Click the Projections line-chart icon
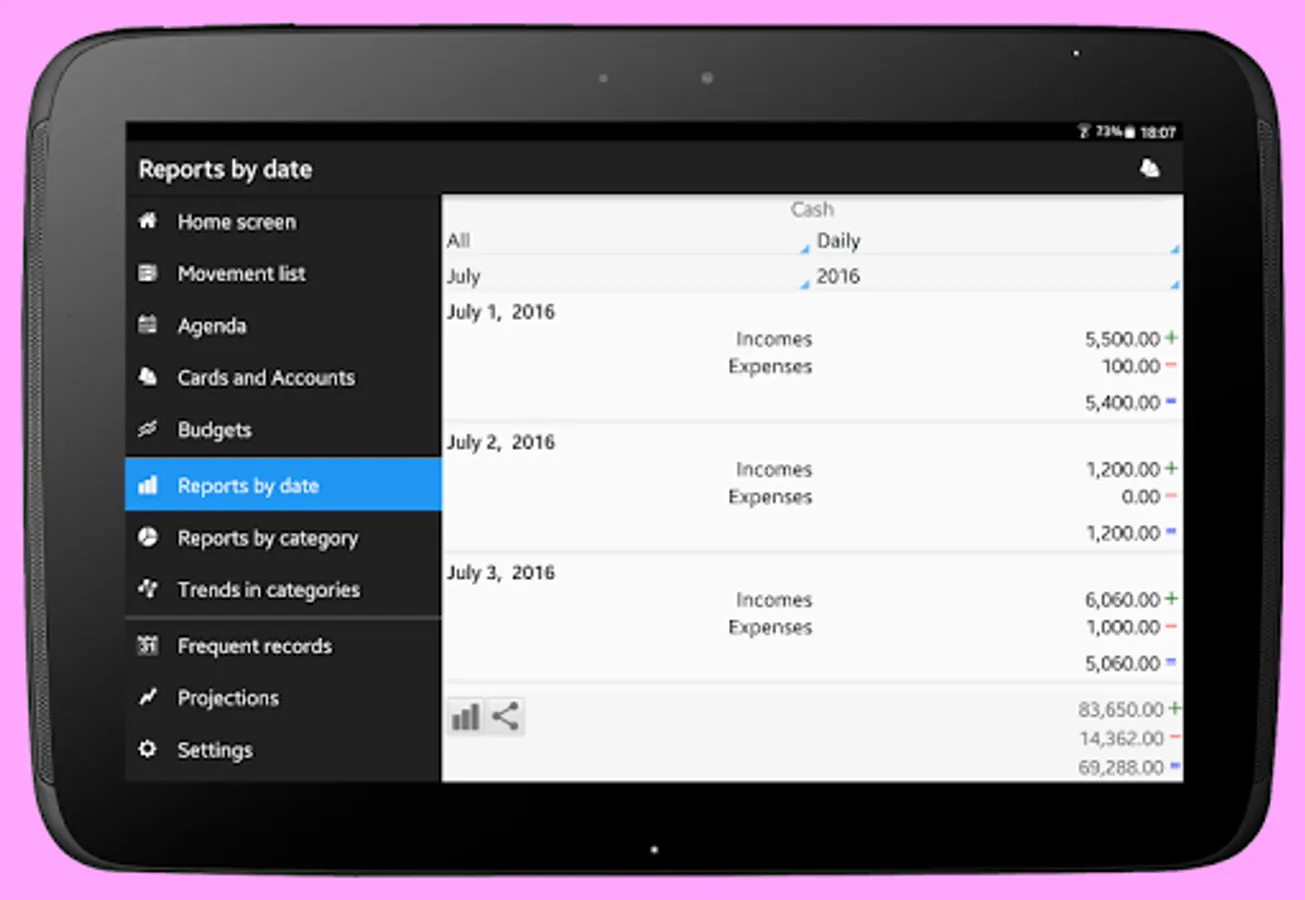 pos(148,697)
